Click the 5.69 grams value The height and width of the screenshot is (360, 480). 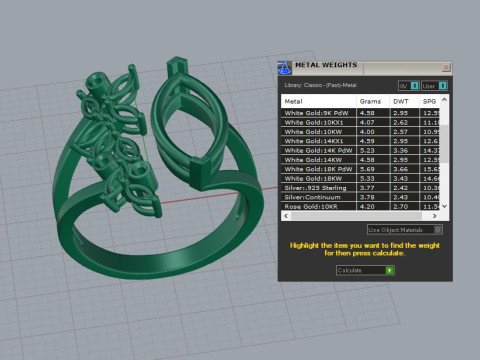point(367,169)
